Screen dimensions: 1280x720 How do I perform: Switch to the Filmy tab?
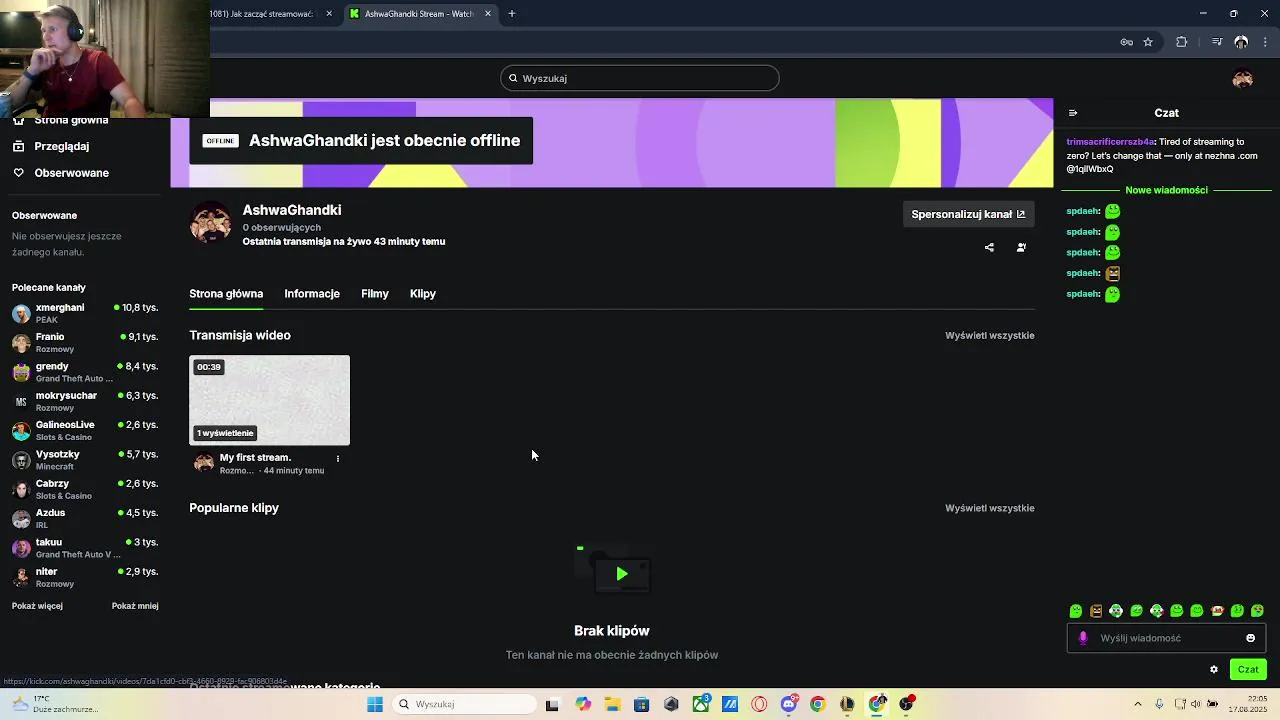tap(375, 294)
